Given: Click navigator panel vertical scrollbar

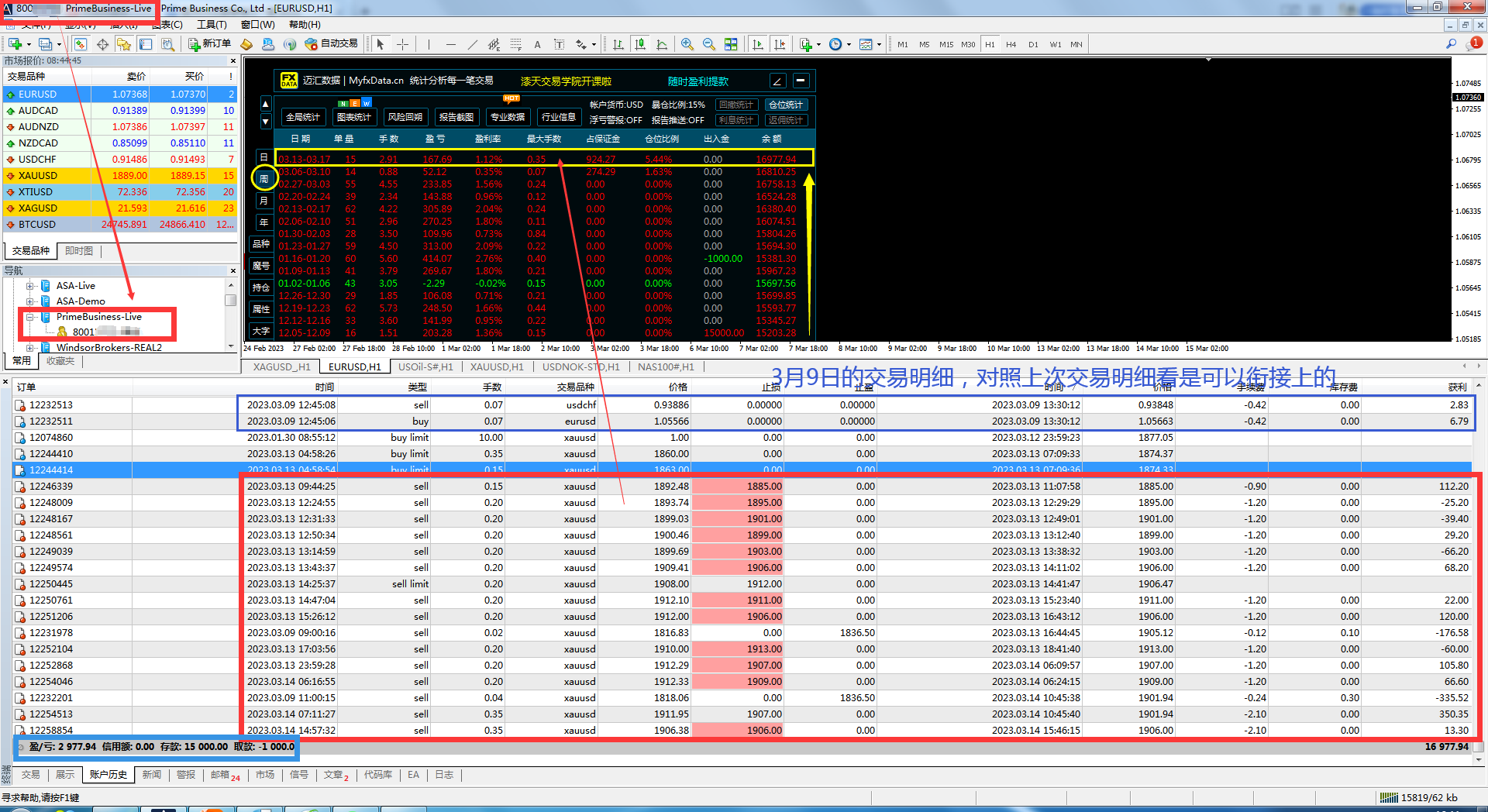Looking at the screenshot, I should (x=230, y=314).
